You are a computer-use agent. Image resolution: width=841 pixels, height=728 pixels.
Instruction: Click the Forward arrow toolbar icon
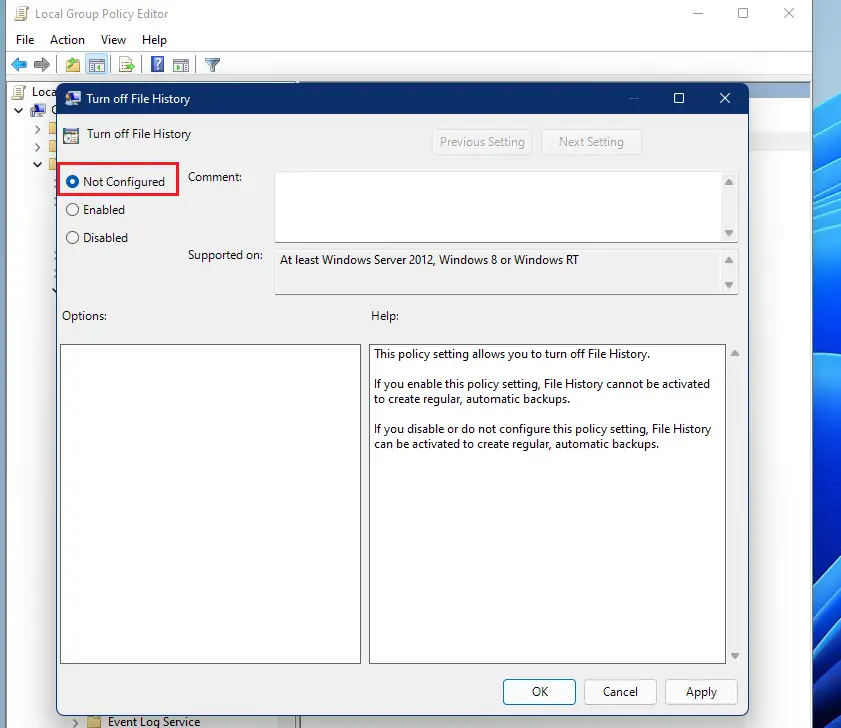(41, 65)
